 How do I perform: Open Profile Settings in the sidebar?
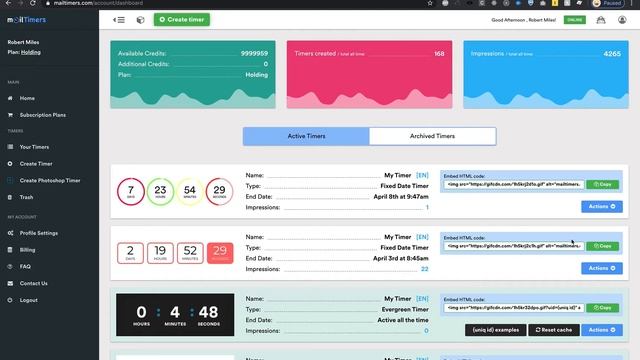pyautogui.click(x=39, y=233)
